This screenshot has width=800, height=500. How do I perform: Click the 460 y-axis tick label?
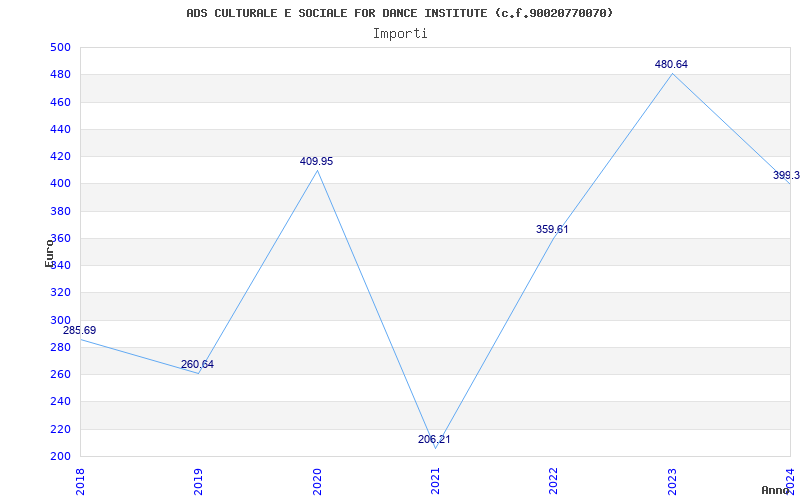tap(60, 102)
